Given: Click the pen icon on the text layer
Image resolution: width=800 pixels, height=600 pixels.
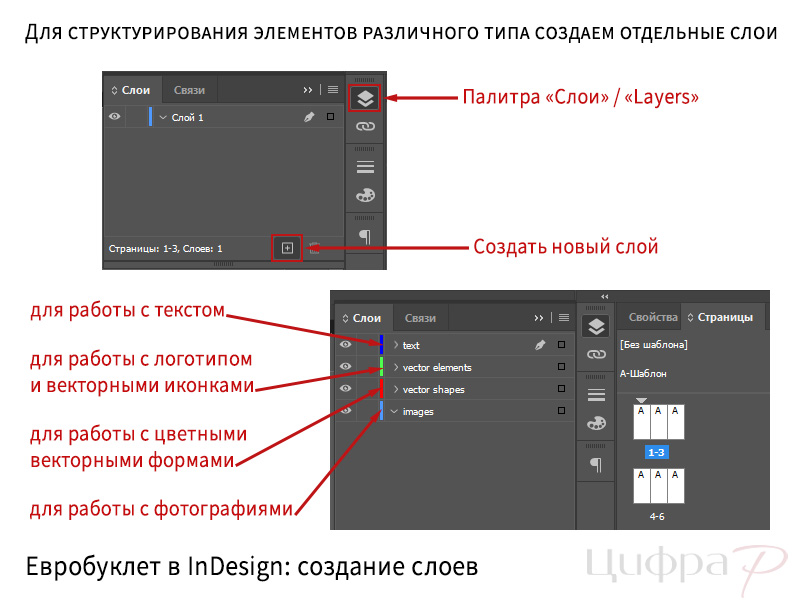Looking at the screenshot, I should point(540,345).
